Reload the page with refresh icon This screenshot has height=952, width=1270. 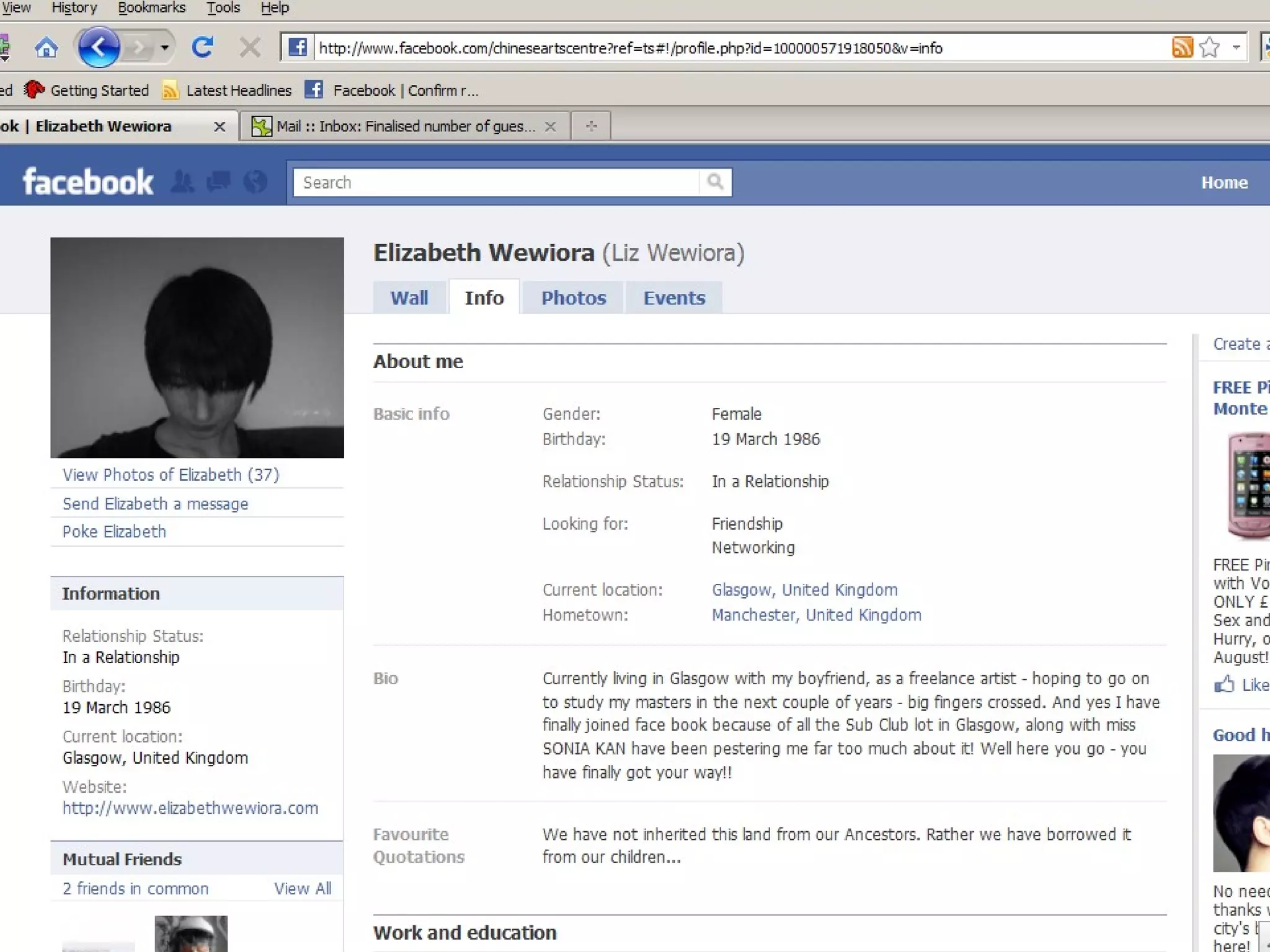pyautogui.click(x=202, y=47)
